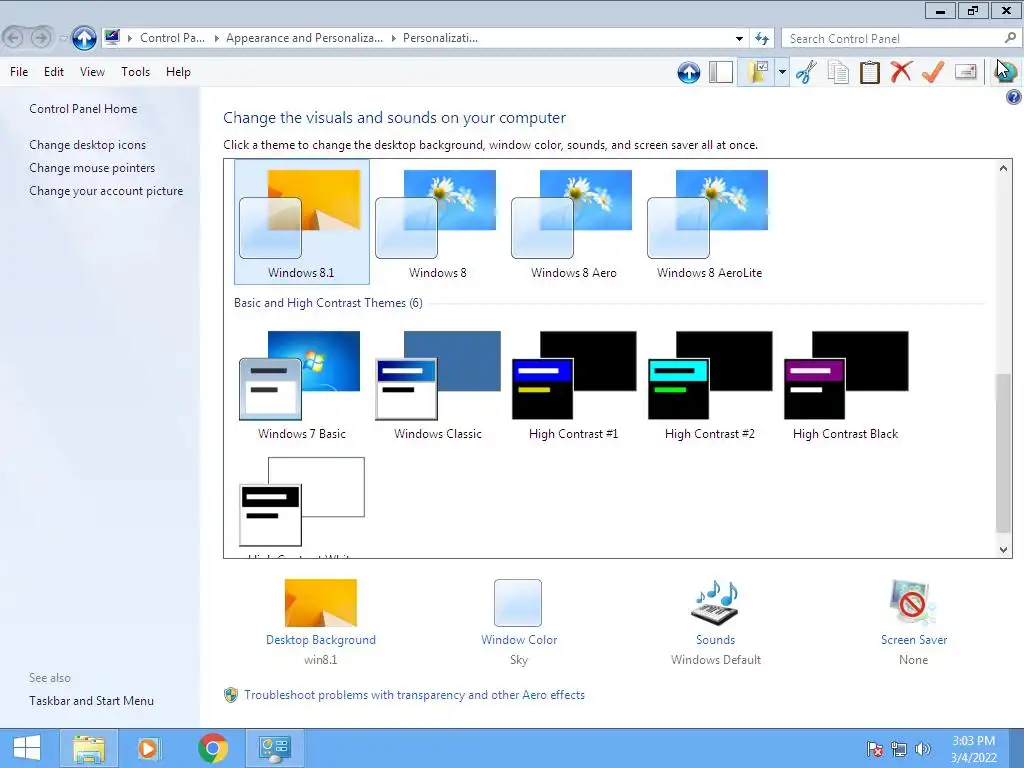Click the Windows Start button

tap(27, 748)
